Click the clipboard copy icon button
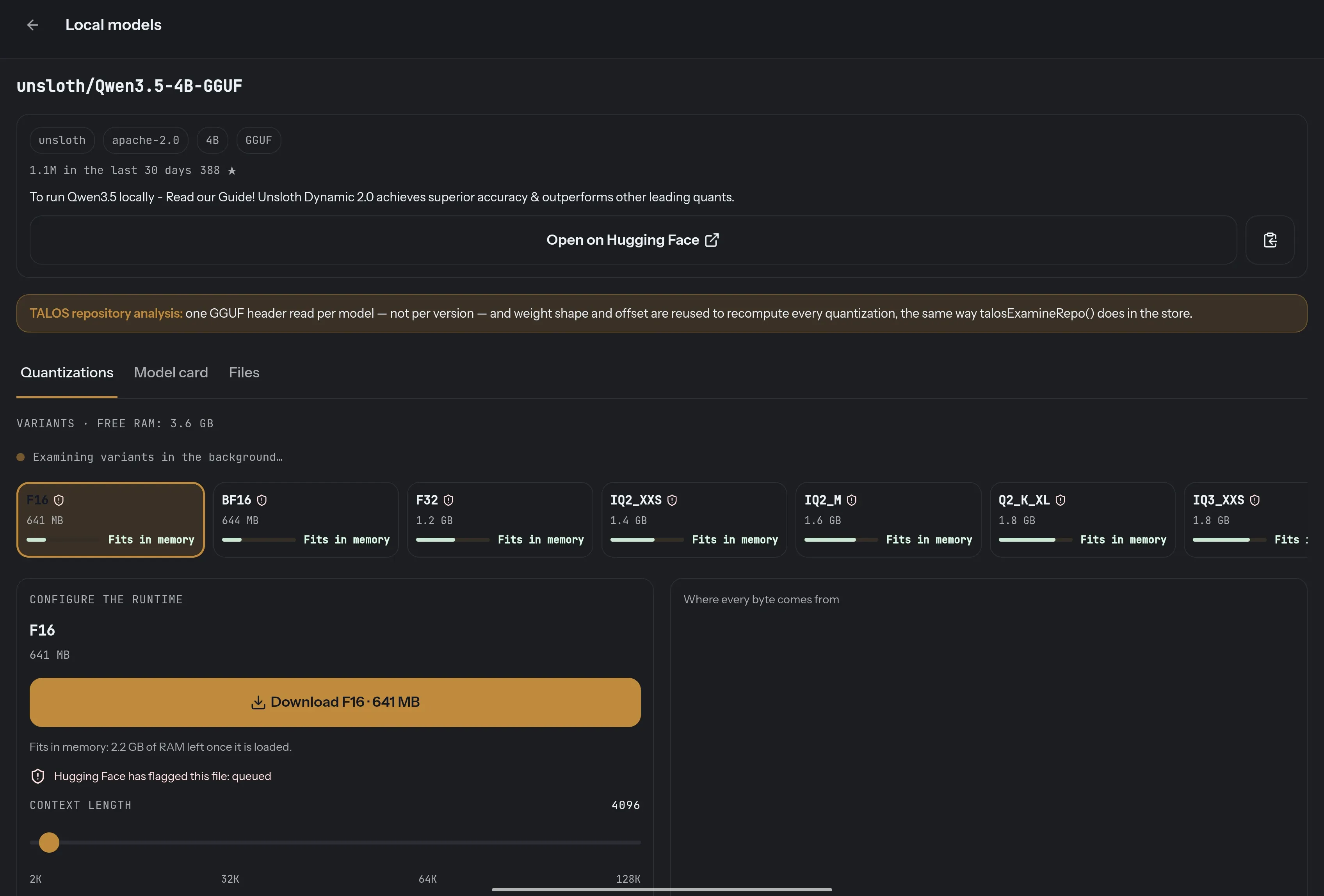This screenshot has width=1324, height=896. [1270, 240]
